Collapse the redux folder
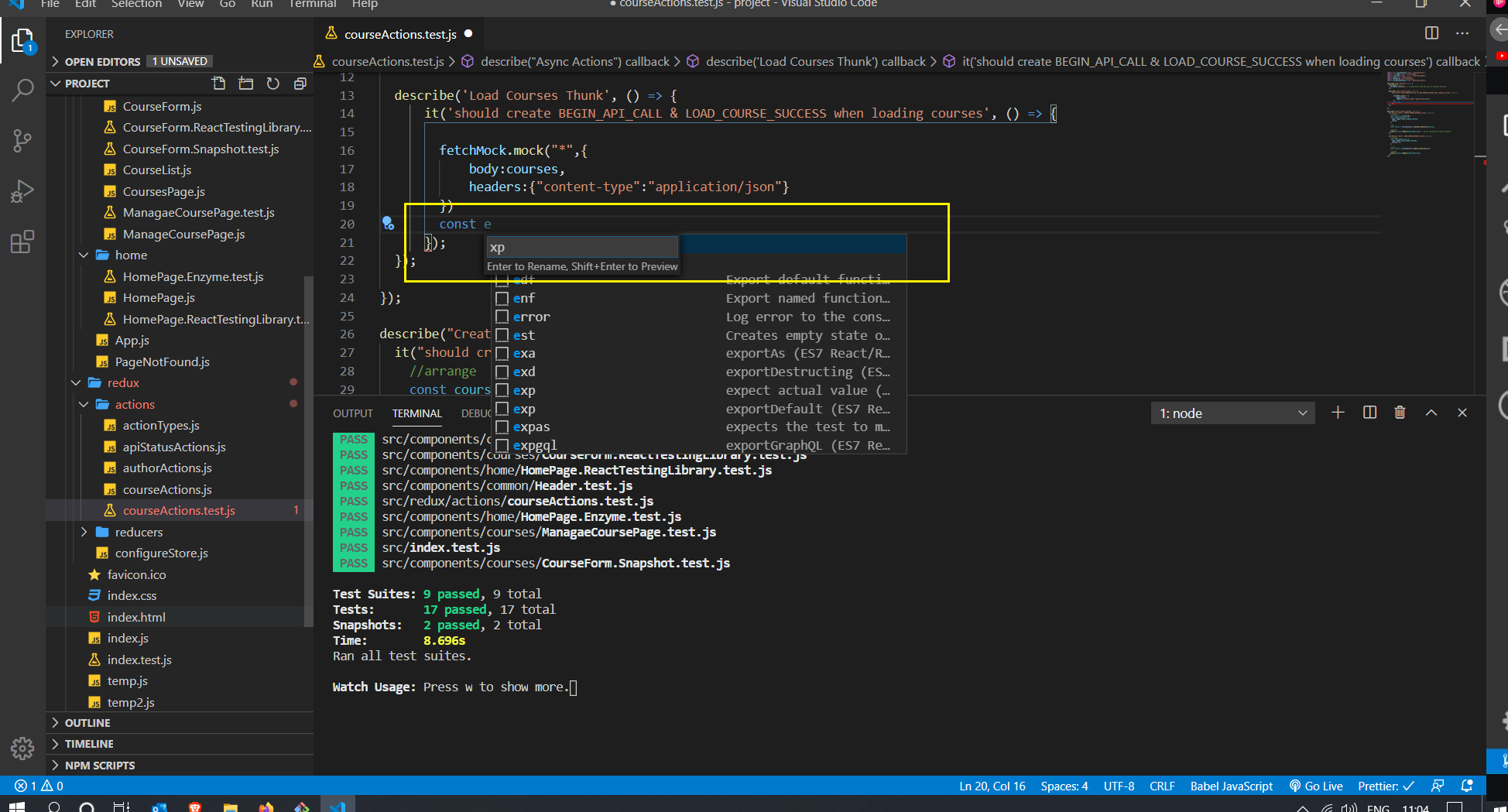This screenshot has width=1508, height=812. (75, 382)
